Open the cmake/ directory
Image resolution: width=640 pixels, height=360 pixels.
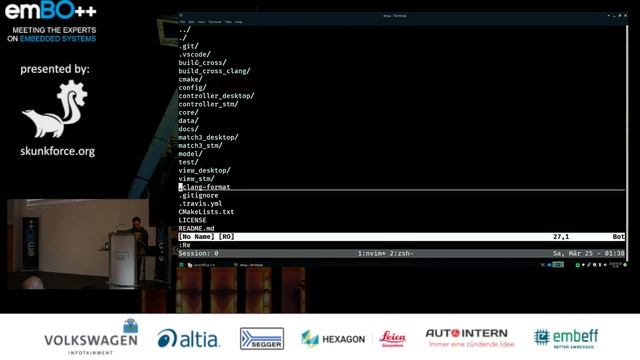pos(191,79)
